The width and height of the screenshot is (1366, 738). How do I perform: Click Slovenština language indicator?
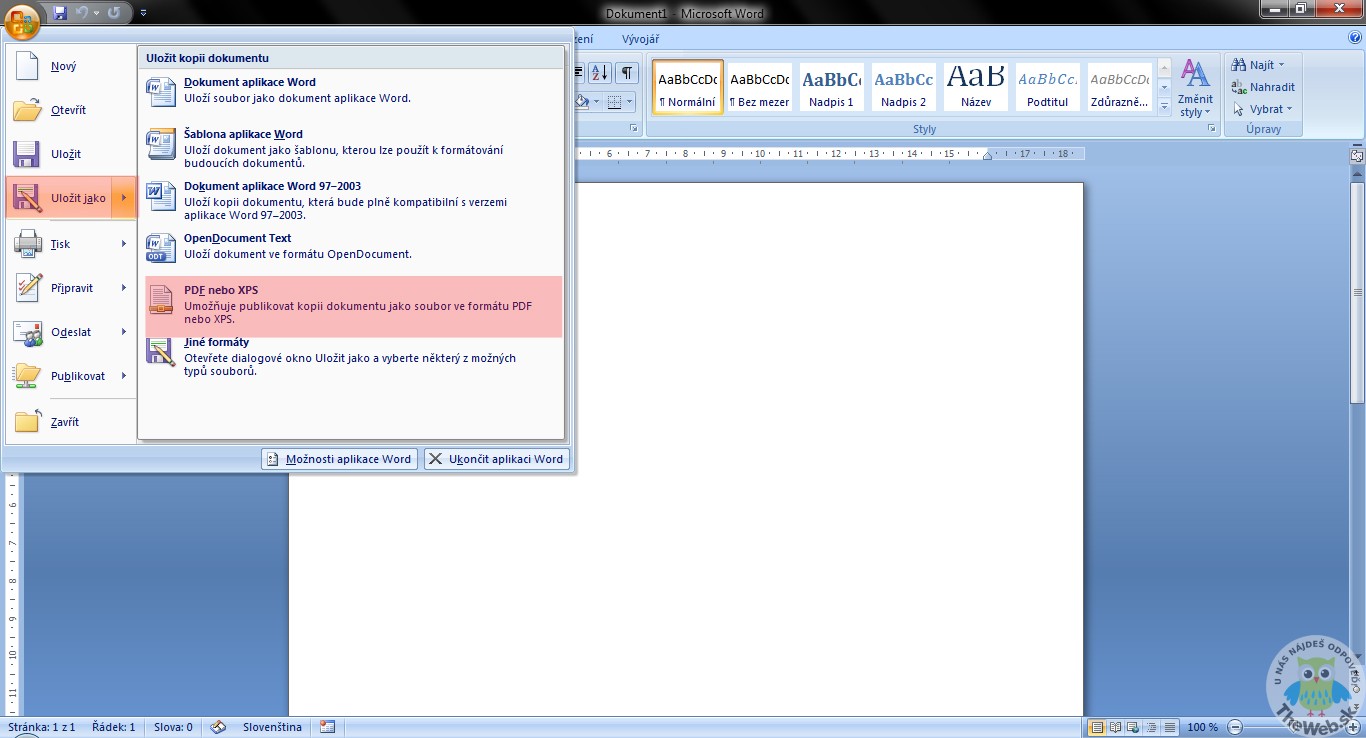click(272, 727)
